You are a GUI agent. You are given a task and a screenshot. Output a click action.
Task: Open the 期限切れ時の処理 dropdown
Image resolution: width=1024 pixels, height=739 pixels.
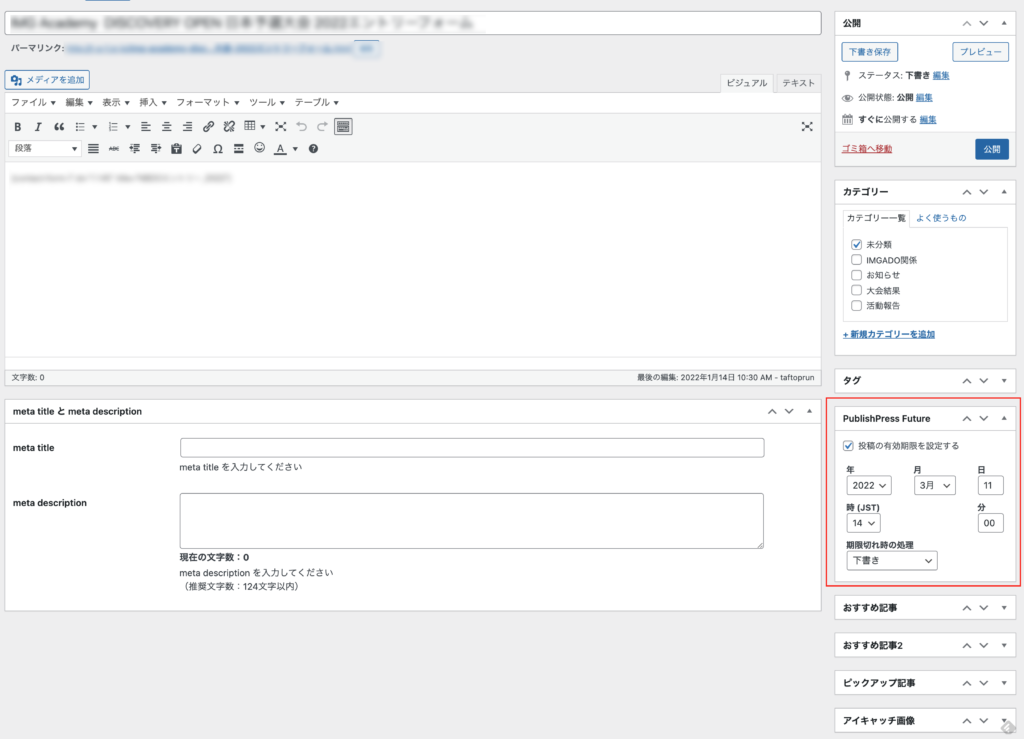coord(891,561)
